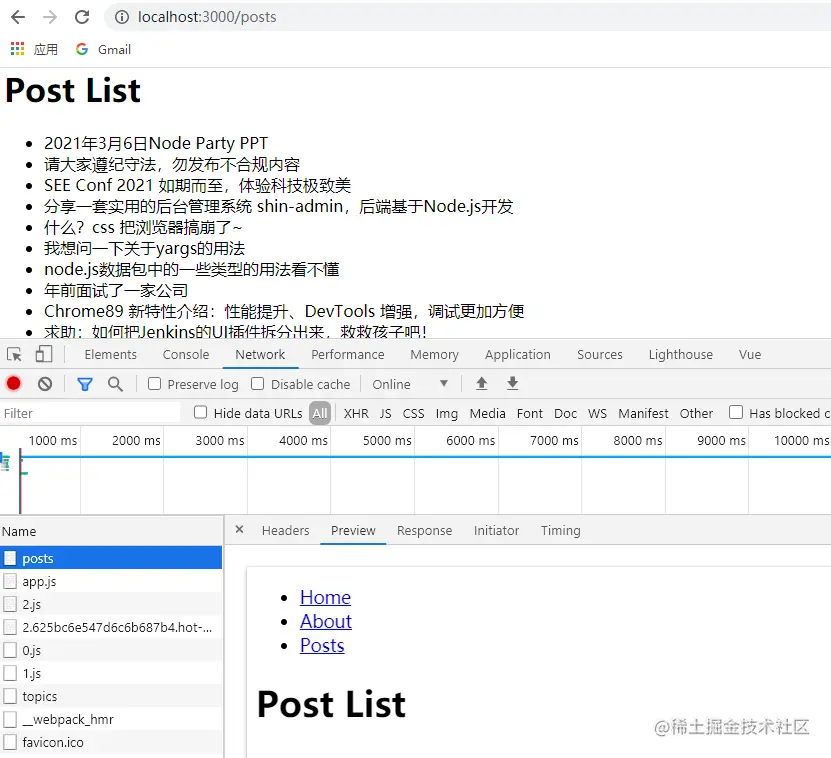Show the Initiator tab of request
The height and width of the screenshot is (758, 831).
(496, 531)
